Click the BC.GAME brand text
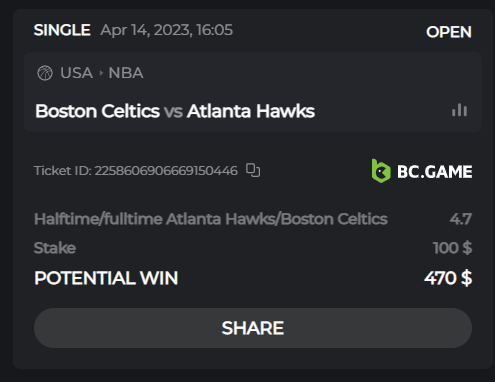495x382 pixels. click(x=435, y=172)
